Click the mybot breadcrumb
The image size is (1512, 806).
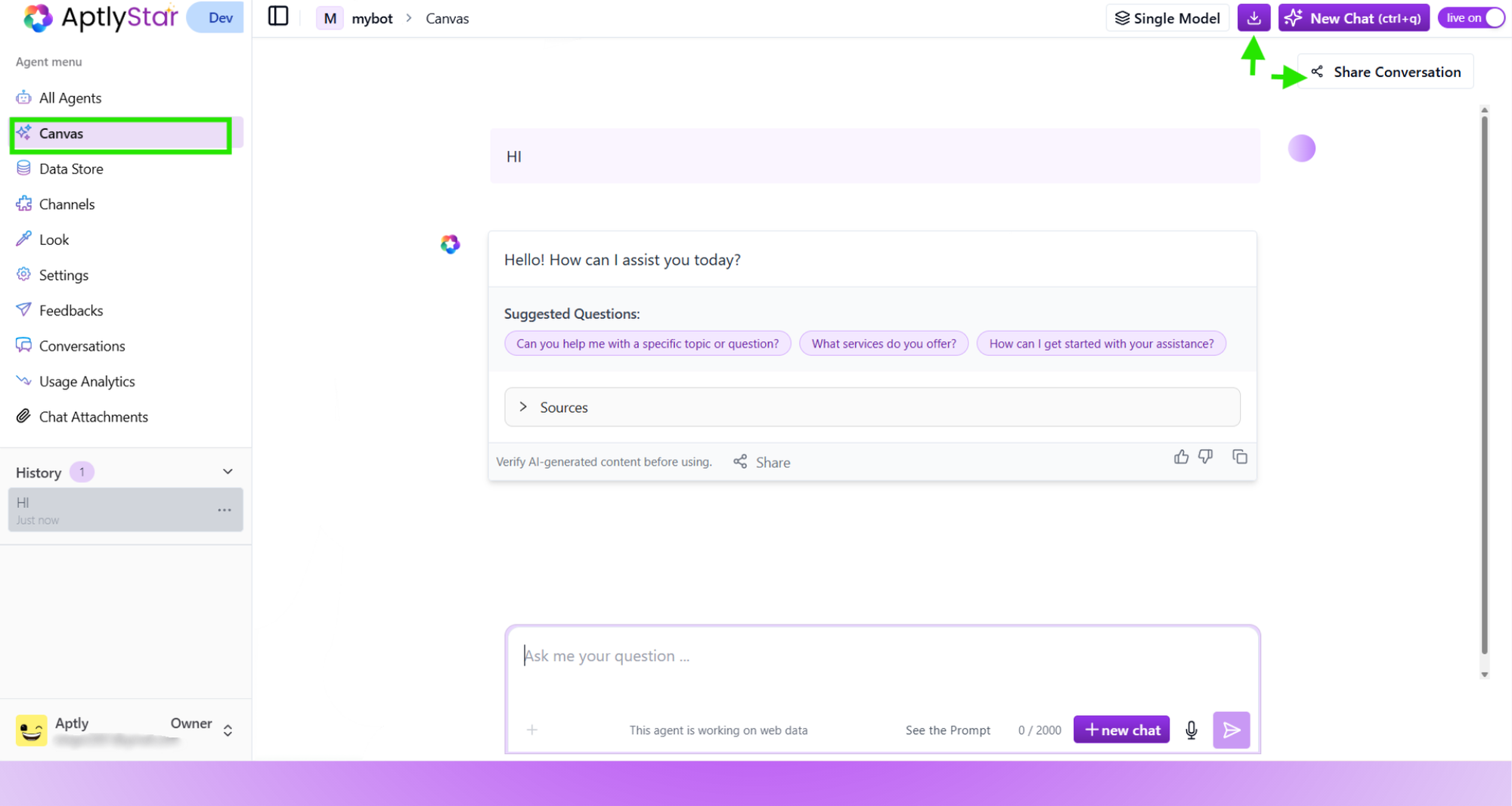372,19
